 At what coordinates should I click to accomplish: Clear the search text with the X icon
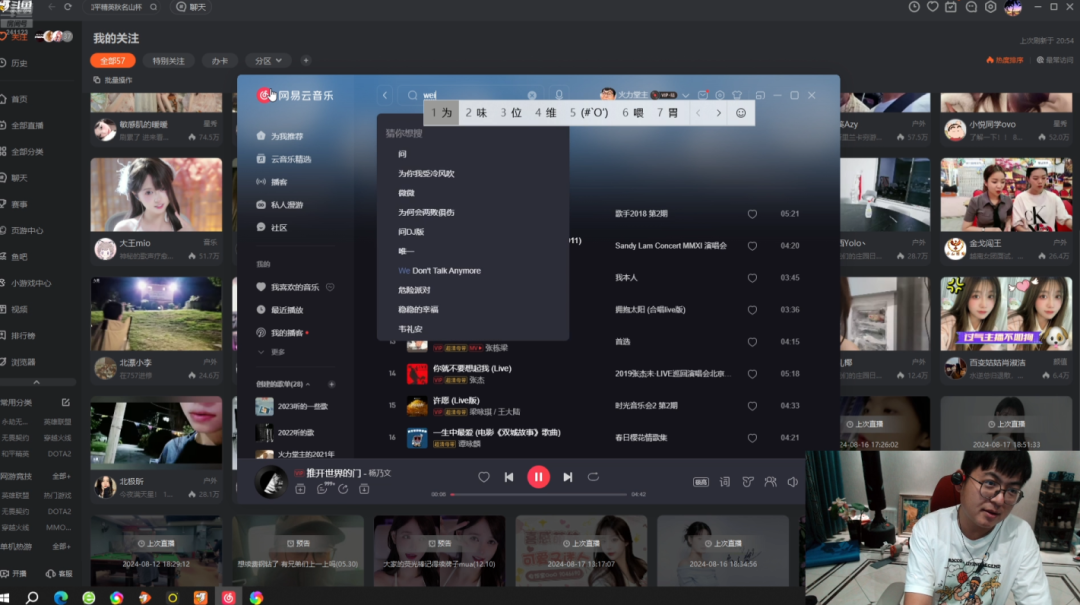(x=532, y=95)
